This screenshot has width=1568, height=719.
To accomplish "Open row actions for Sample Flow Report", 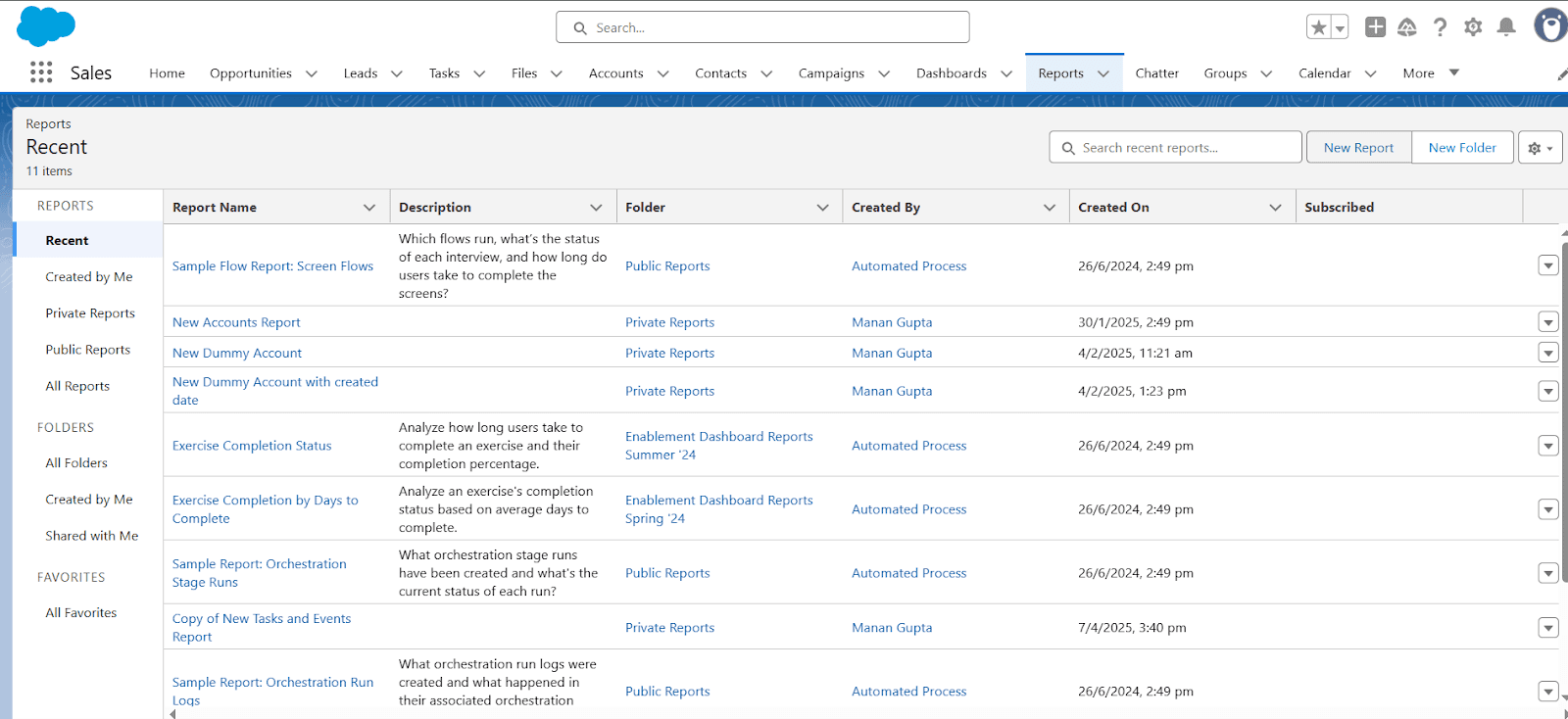I will click(x=1548, y=265).
